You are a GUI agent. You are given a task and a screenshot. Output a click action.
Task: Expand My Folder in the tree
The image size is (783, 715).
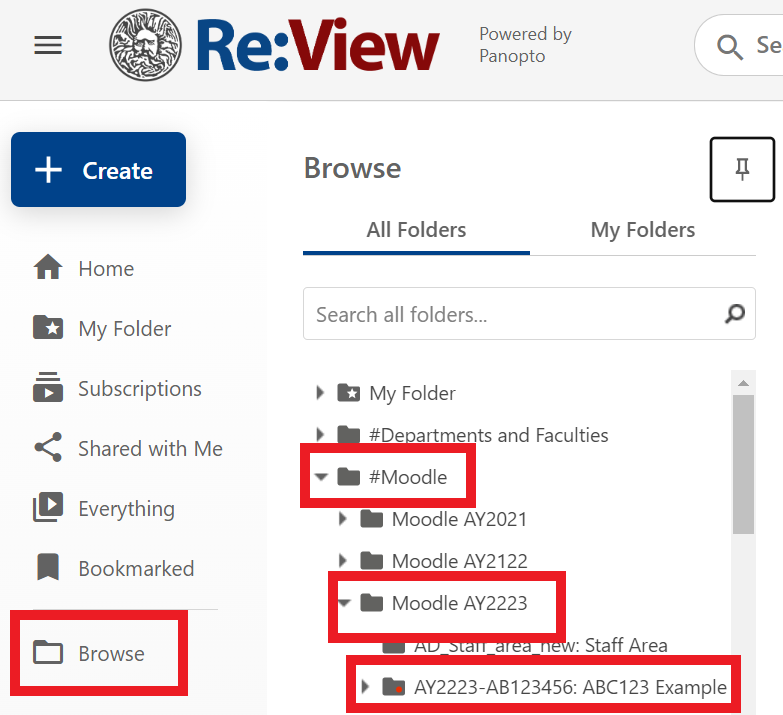320,392
